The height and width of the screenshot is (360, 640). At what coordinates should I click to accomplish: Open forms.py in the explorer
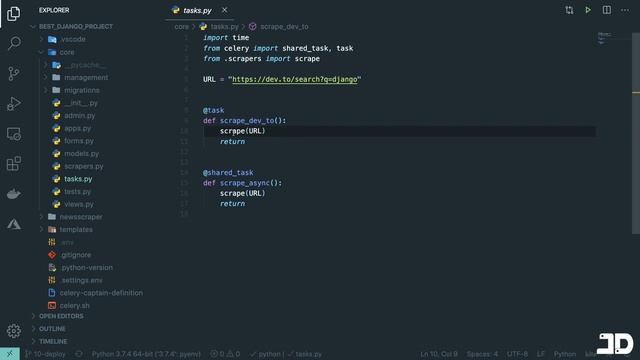tap(79, 141)
